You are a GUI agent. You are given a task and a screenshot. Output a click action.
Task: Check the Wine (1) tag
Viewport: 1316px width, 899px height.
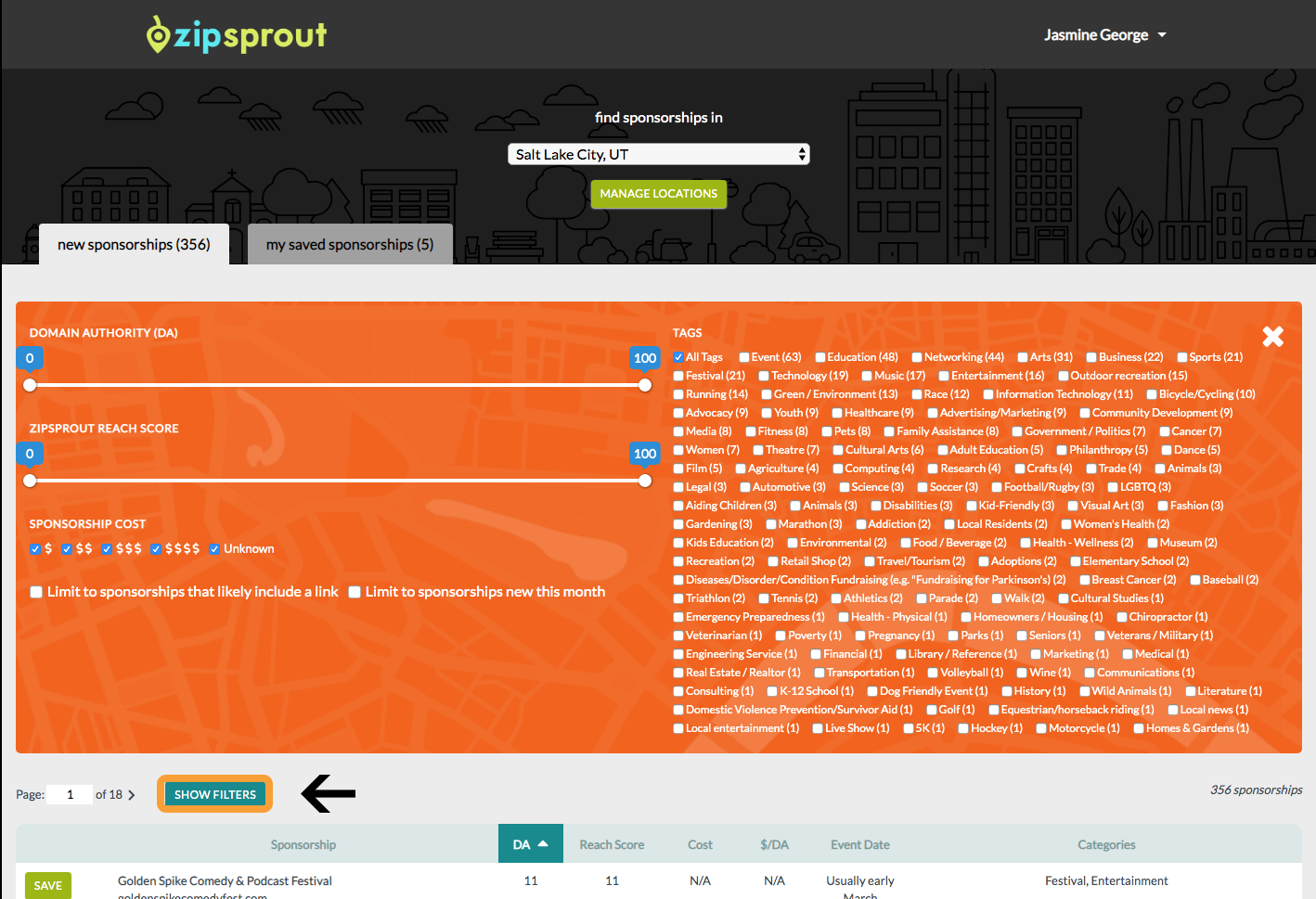1022,673
